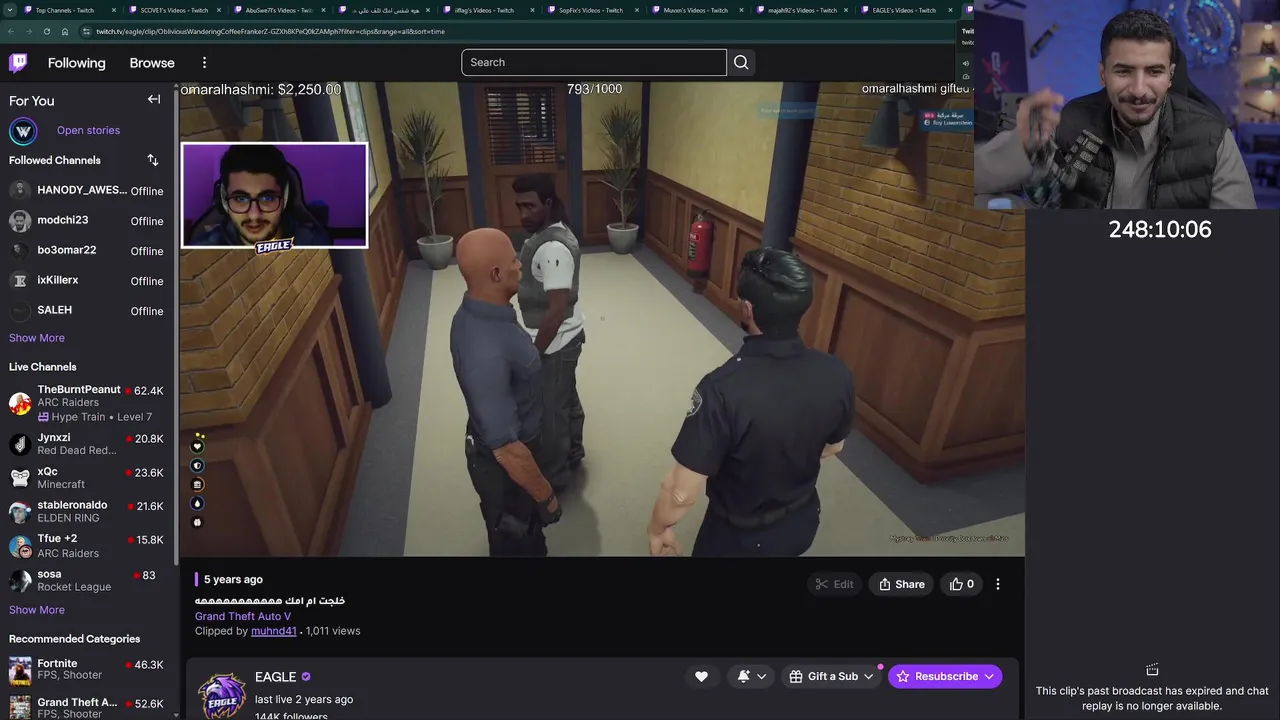Click the search magnifier button
This screenshot has height=720, width=1280.
(741, 62)
